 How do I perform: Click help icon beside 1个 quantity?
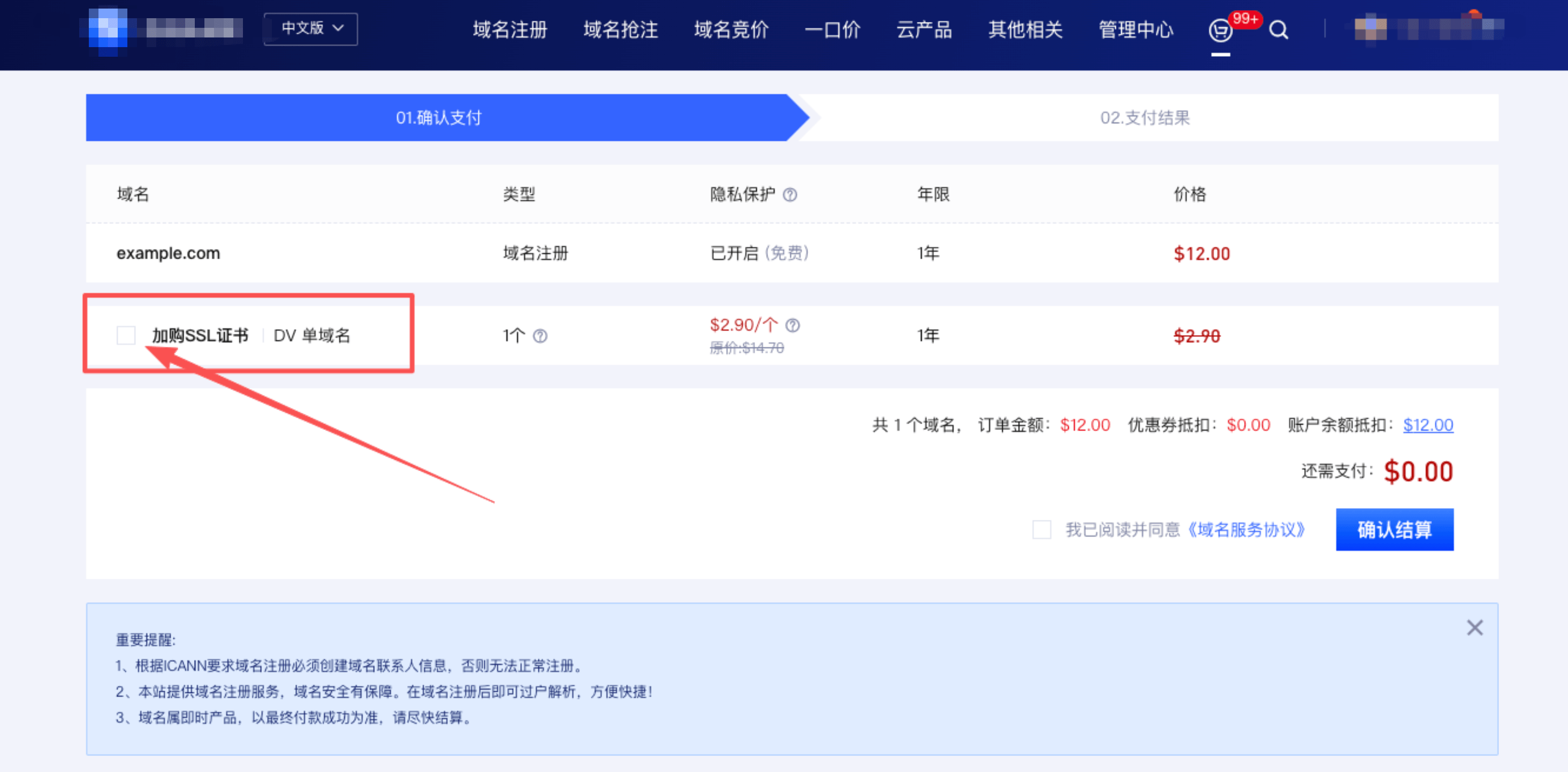pyautogui.click(x=540, y=336)
